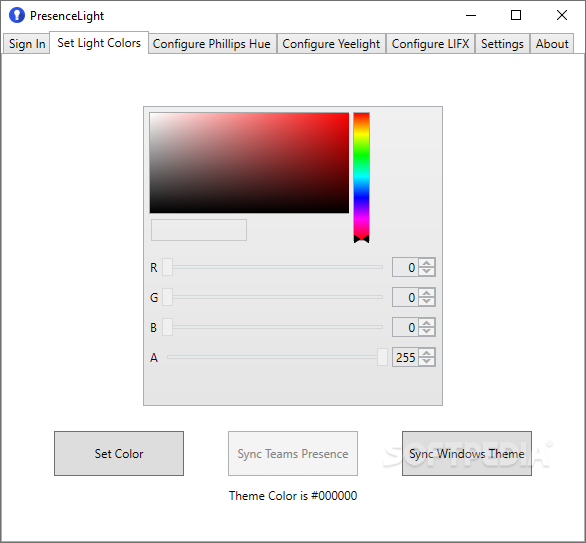Select the Set Light Colors tab

(x=99, y=43)
